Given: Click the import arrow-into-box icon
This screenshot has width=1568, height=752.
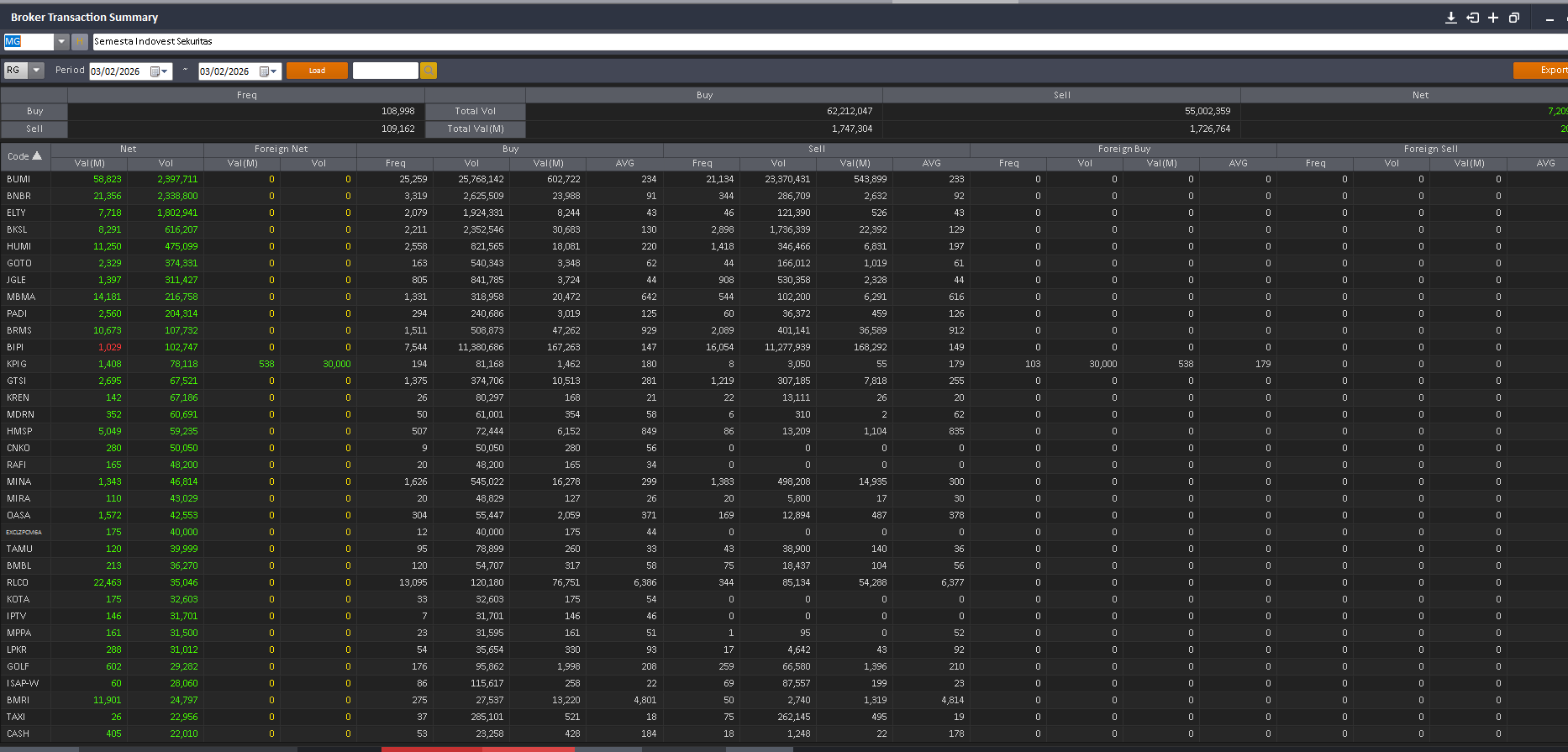Looking at the screenshot, I should (x=1472, y=18).
